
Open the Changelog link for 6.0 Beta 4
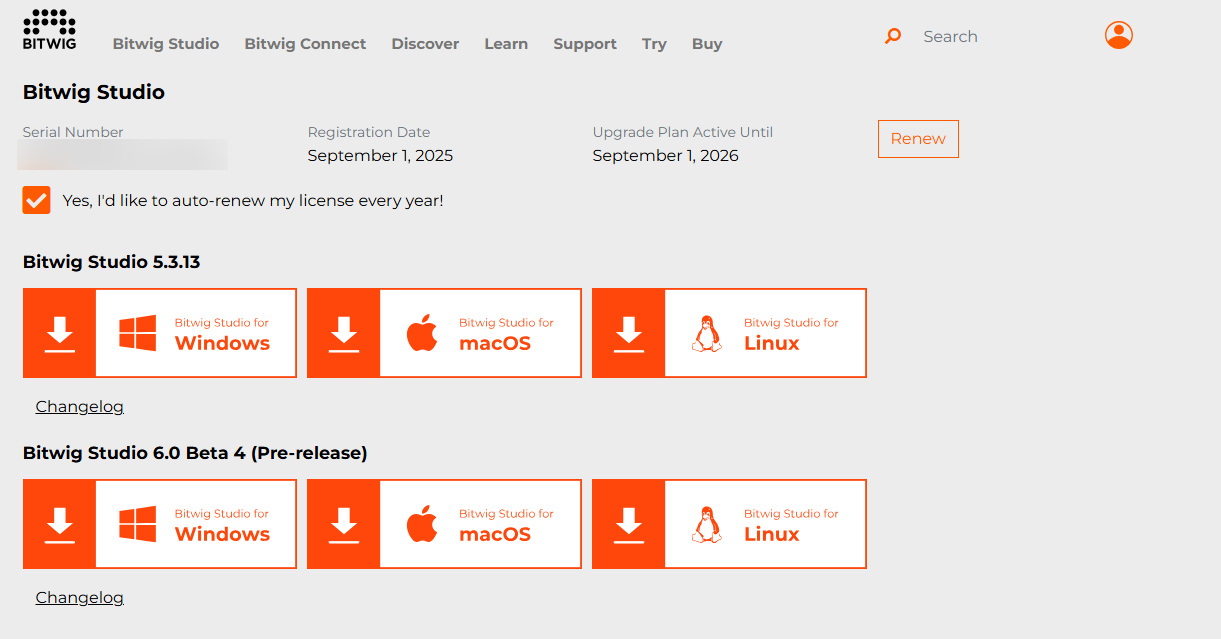pyautogui.click(x=79, y=597)
